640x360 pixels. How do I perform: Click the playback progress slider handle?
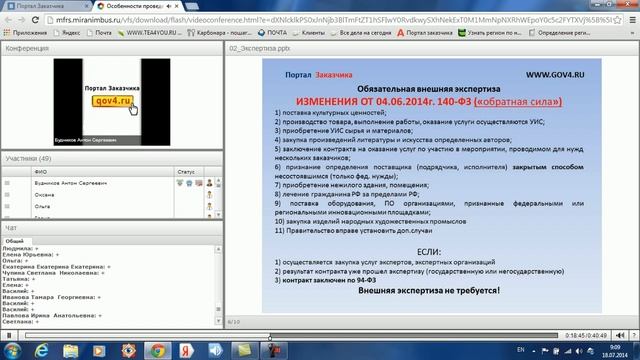point(270,337)
